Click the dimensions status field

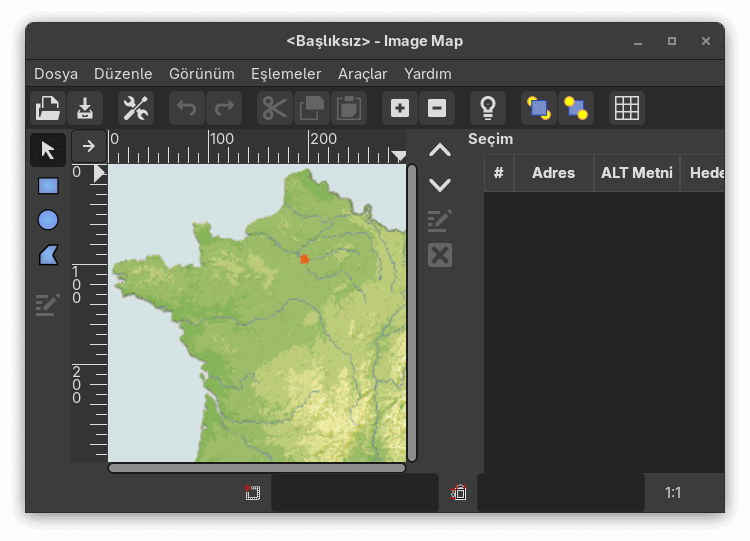pyautogui.click(x=561, y=493)
